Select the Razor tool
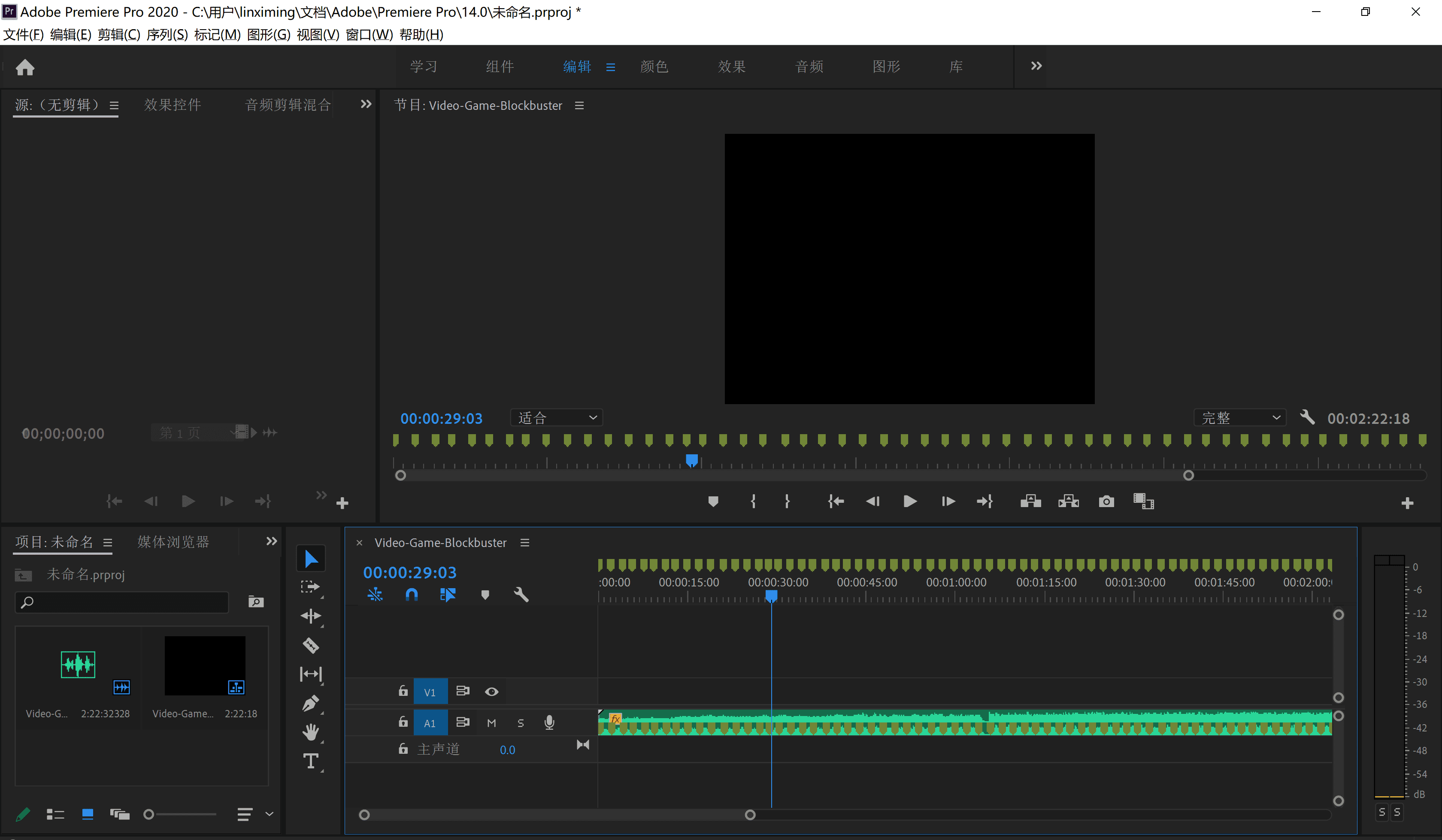The image size is (1442, 840). [x=311, y=646]
